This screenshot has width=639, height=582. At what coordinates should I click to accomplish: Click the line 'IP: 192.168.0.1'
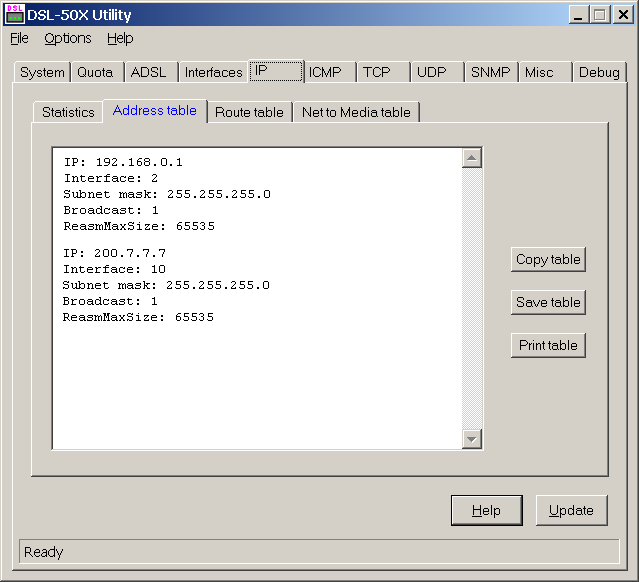pyautogui.click(x=123, y=162)
